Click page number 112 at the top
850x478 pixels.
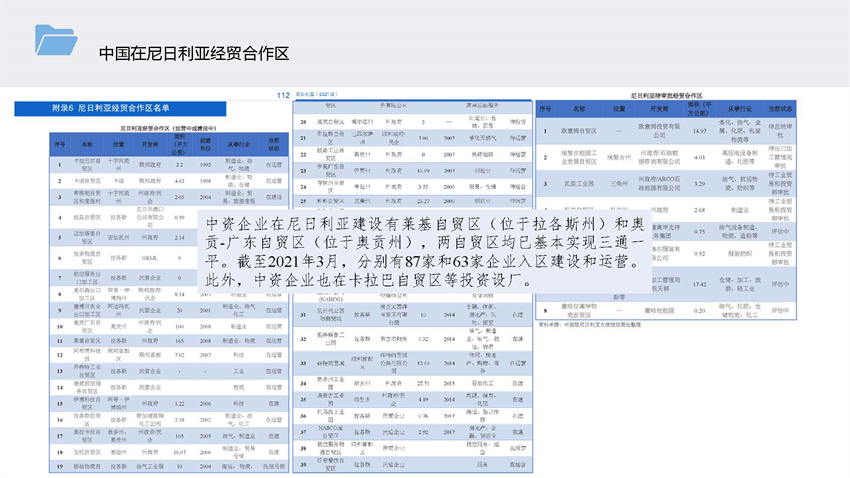tap(283, 94)
